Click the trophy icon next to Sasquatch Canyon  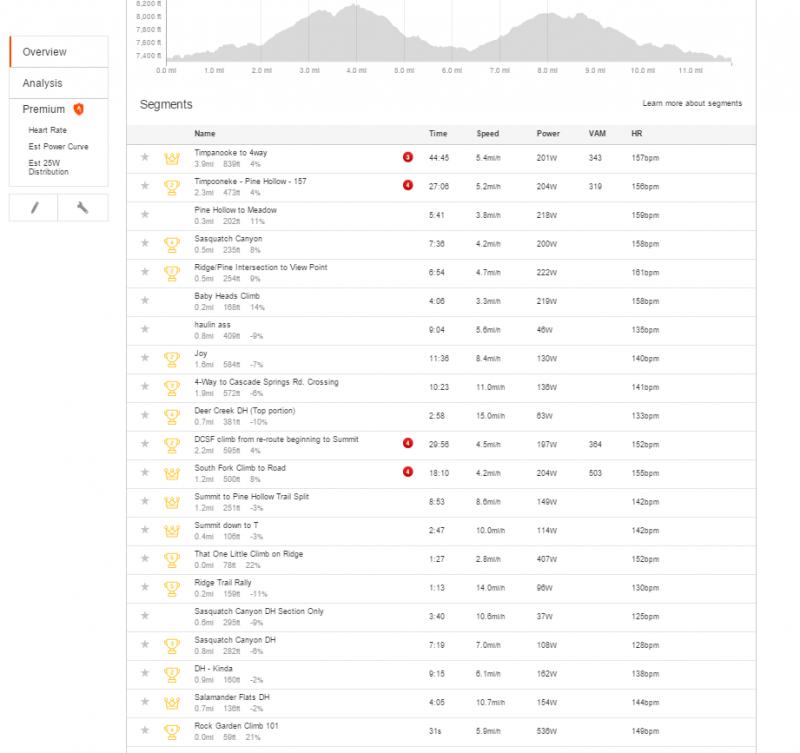[x=172, y=244]
